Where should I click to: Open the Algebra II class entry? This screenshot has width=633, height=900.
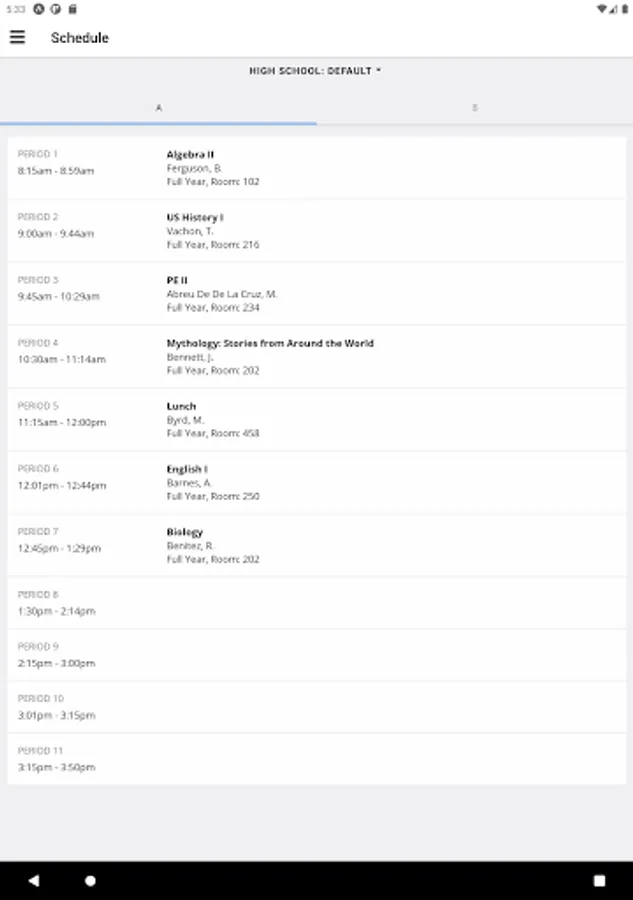(316, 168)
